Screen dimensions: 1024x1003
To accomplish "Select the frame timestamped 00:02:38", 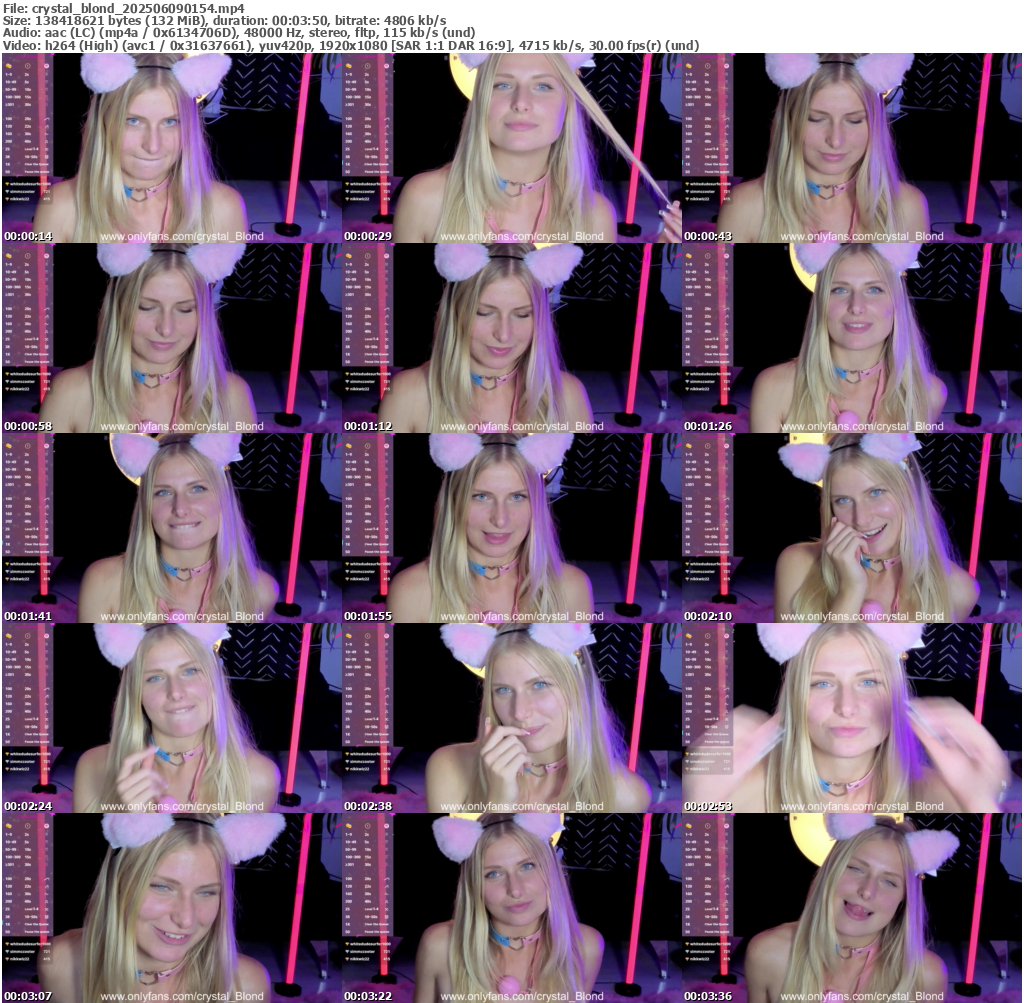I will point(511,718).
